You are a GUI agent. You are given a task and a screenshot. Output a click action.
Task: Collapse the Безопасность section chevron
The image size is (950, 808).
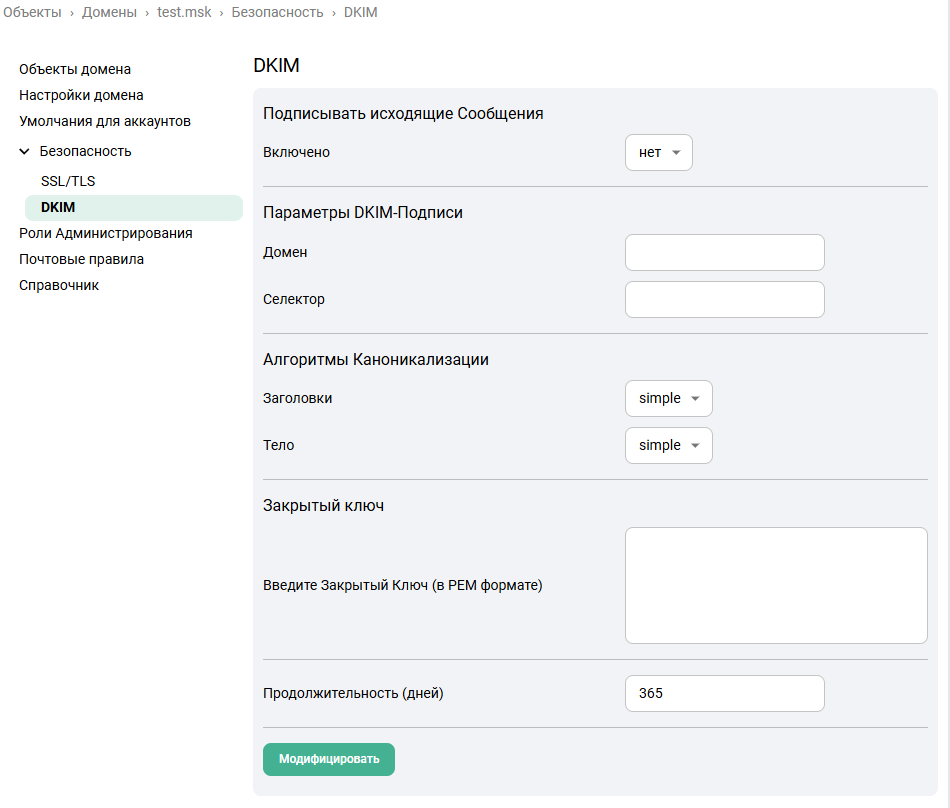pyautogui.click(x=25, y=152)
